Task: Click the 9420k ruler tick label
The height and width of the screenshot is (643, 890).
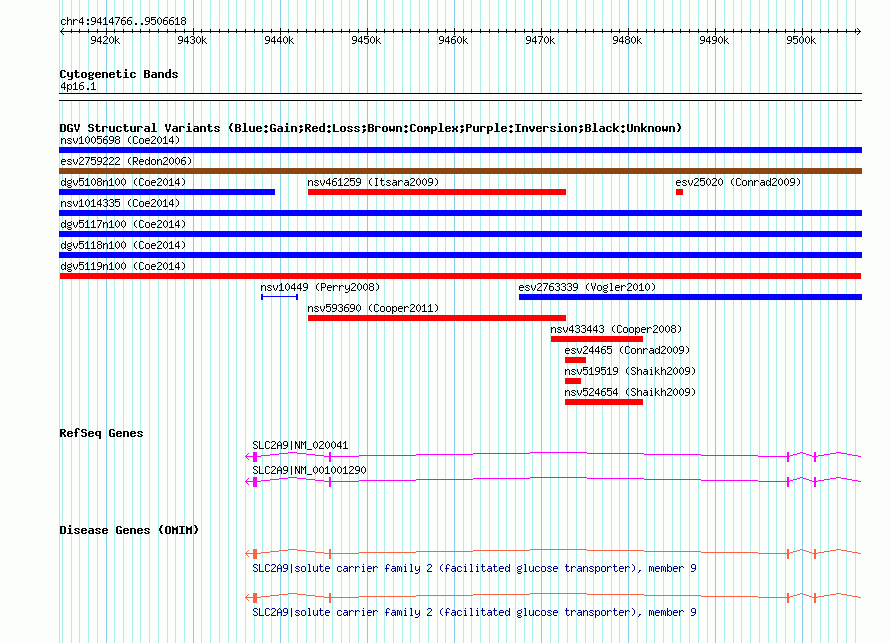Action: 105,40
